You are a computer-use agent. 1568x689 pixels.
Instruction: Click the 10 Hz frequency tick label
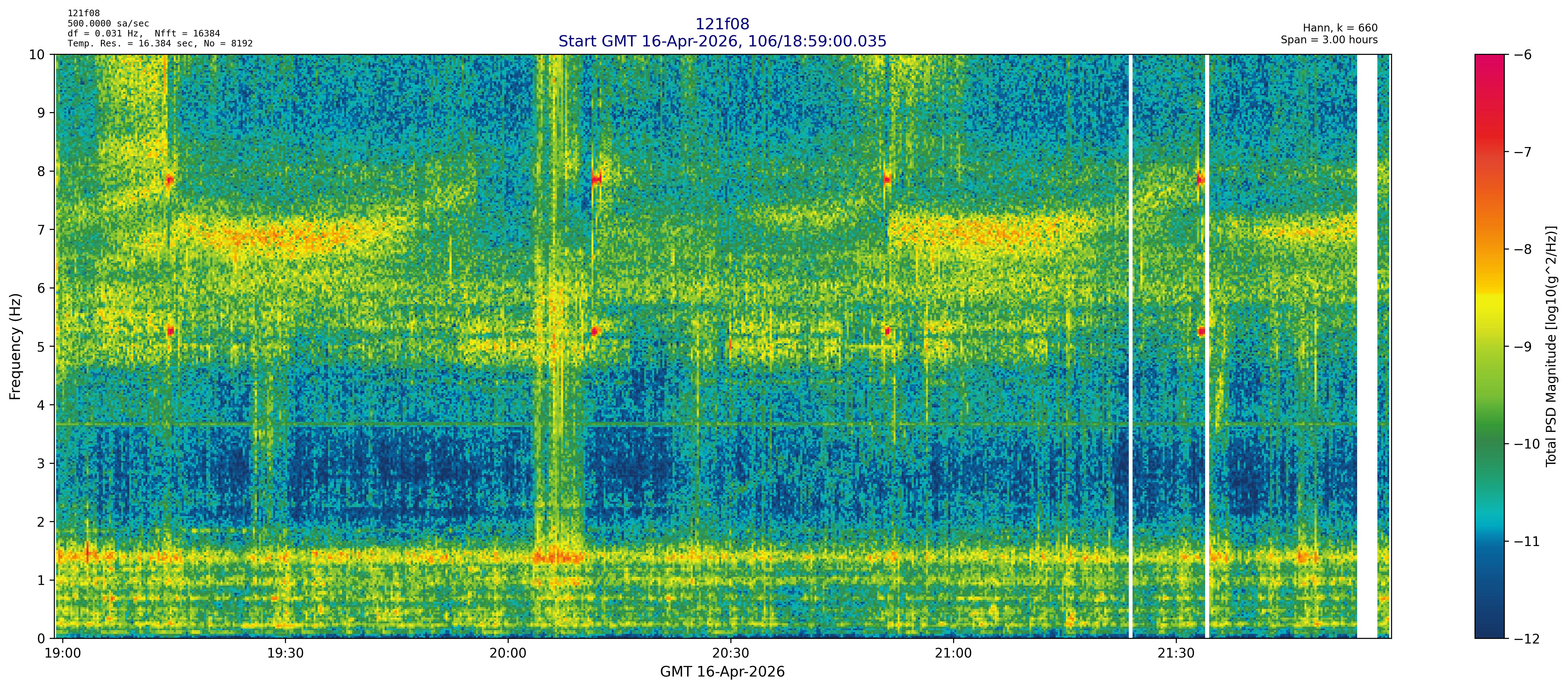click(36, 55)
